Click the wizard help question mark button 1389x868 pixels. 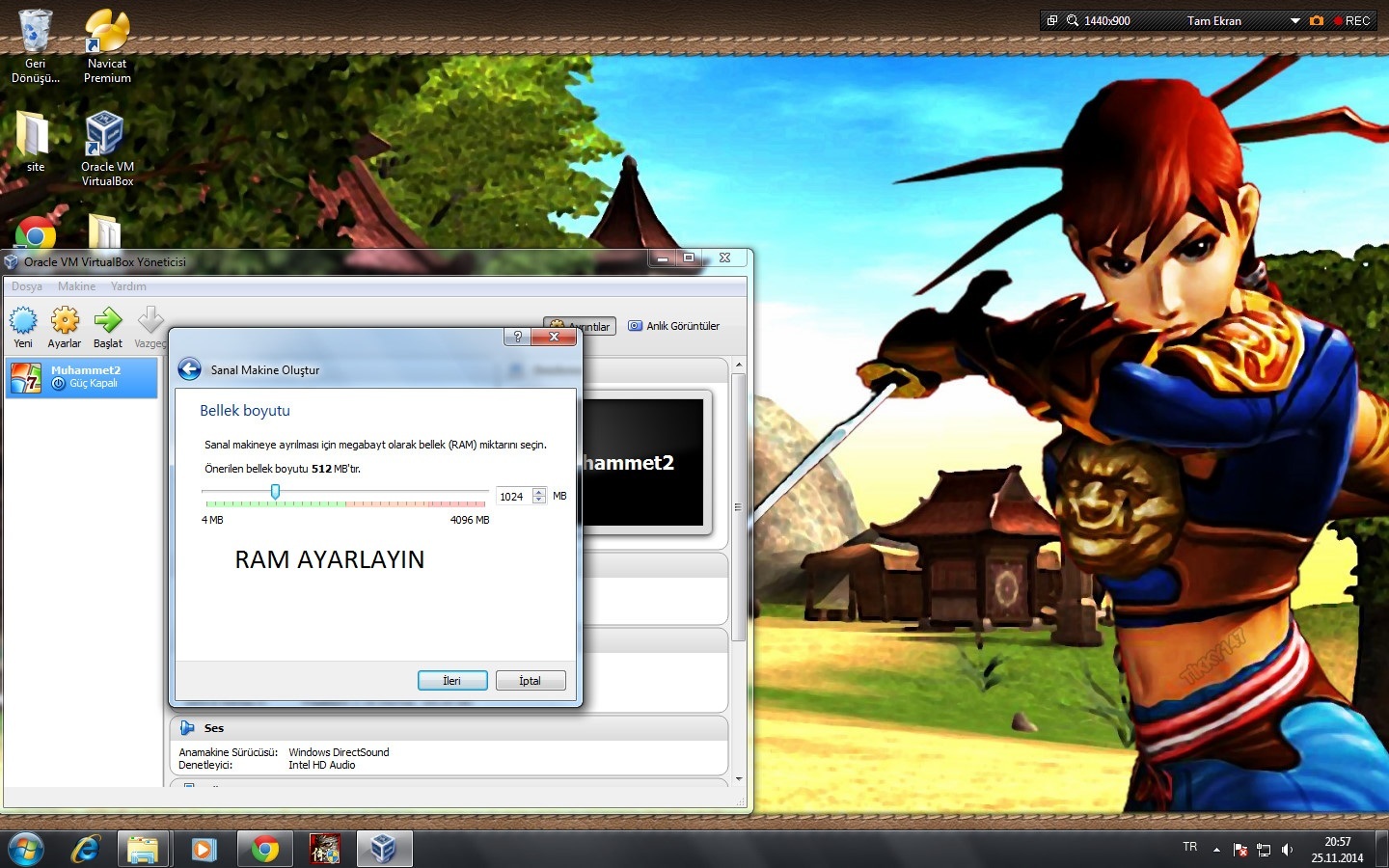click(517, 337)
